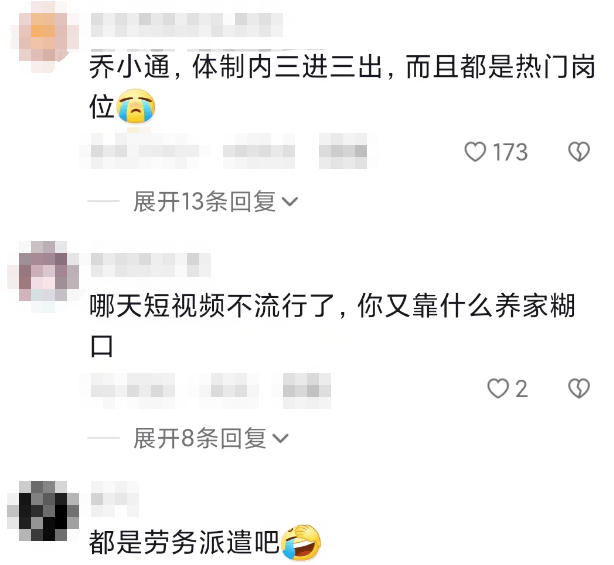Open the third commenter's blurred username
Screen dimensions: 614x565
(x=115, y=499)
